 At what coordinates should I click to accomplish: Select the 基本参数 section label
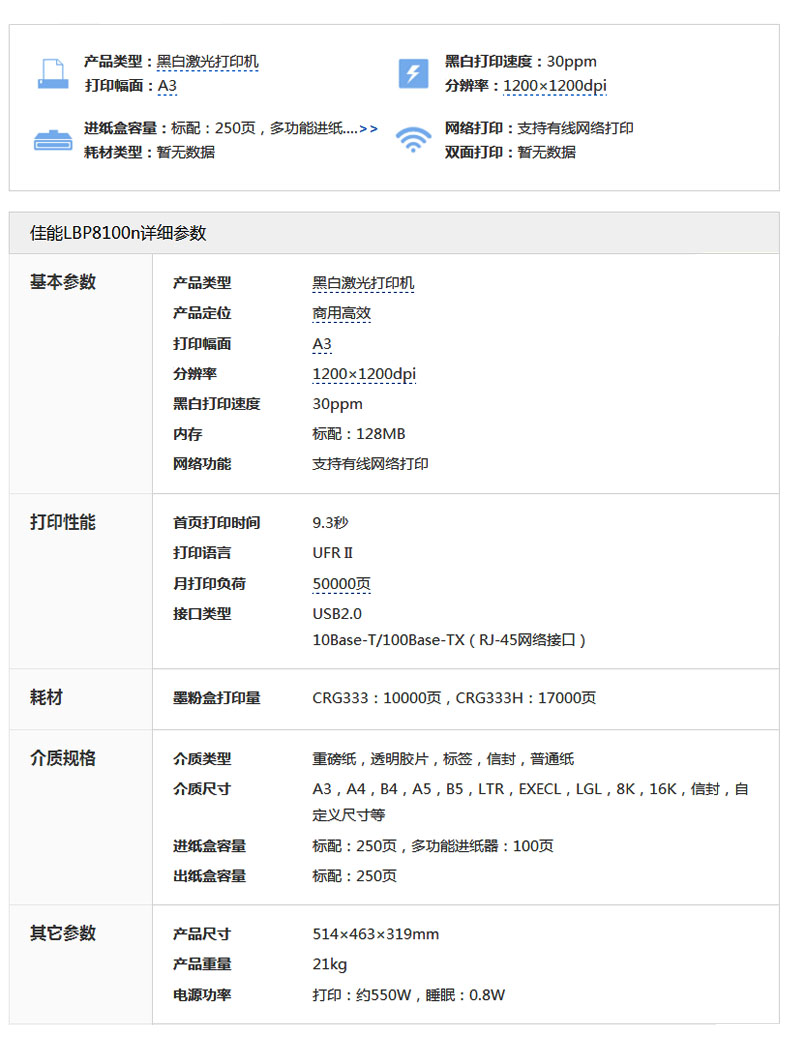point(63,282)
